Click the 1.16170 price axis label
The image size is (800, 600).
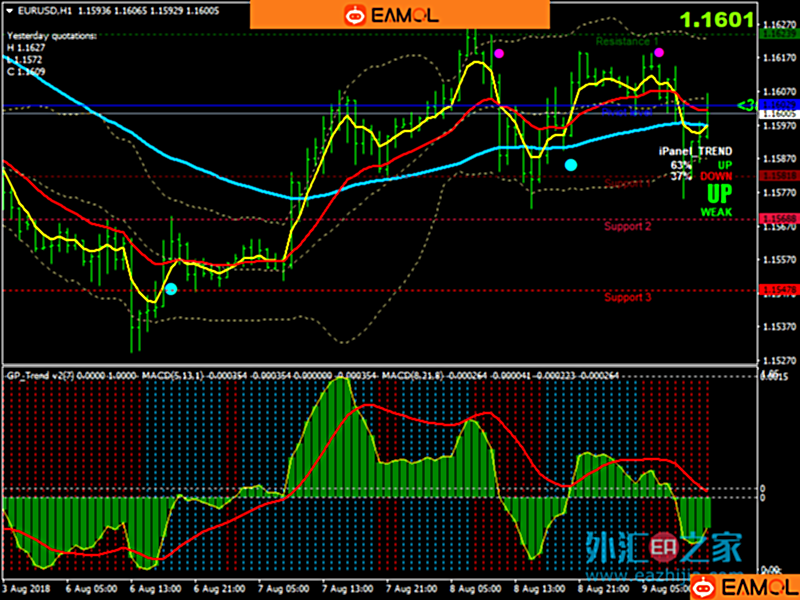click(779, 58)
